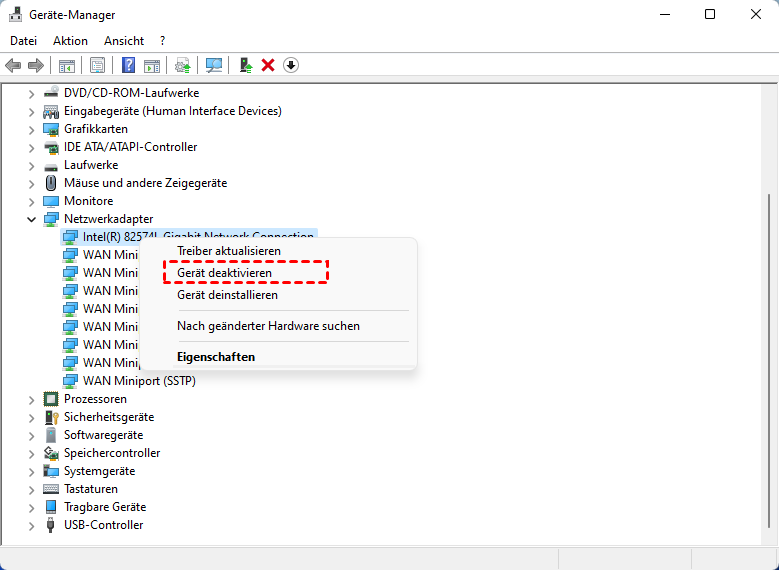Expand the DVD/CD-ROM-Laufwerke node
779x570 pixels.
tap(31, 94)
